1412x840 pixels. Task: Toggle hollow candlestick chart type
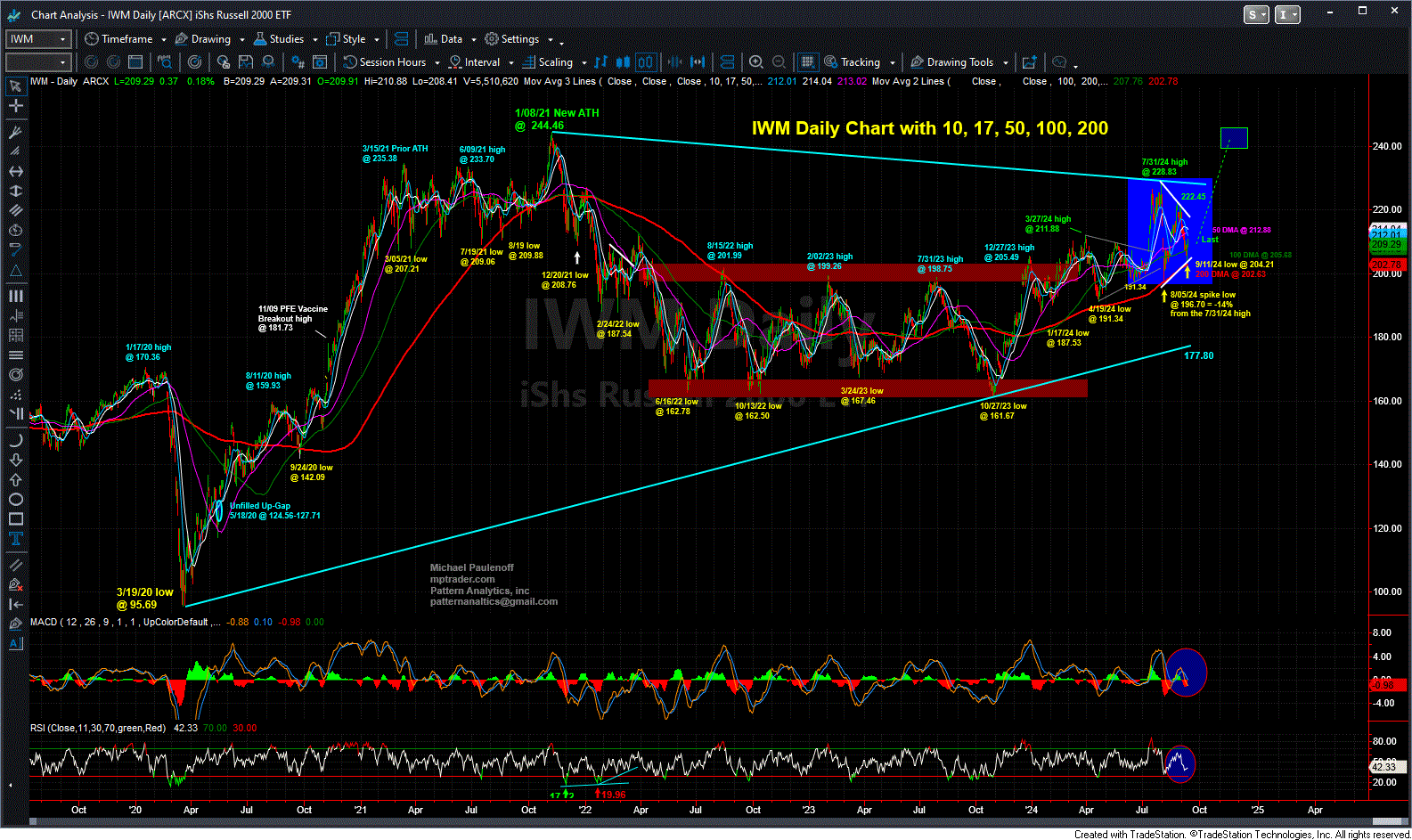(645, 62)
